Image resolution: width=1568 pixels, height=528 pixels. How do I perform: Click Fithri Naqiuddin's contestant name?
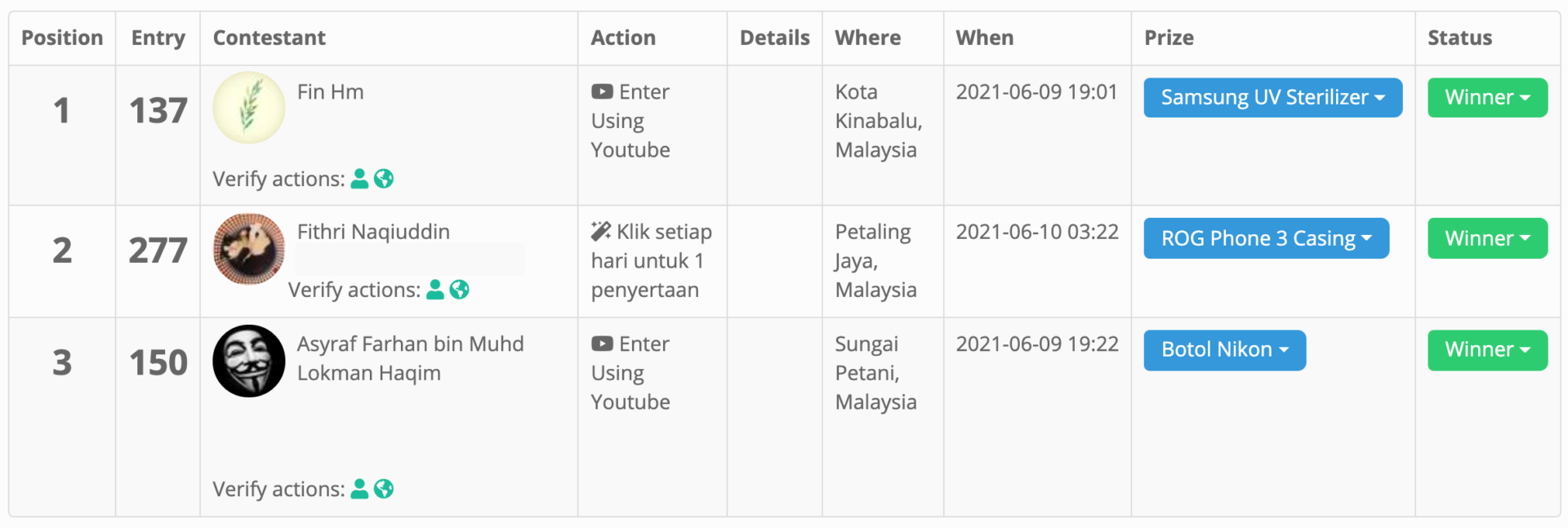(x=373, y=232)
